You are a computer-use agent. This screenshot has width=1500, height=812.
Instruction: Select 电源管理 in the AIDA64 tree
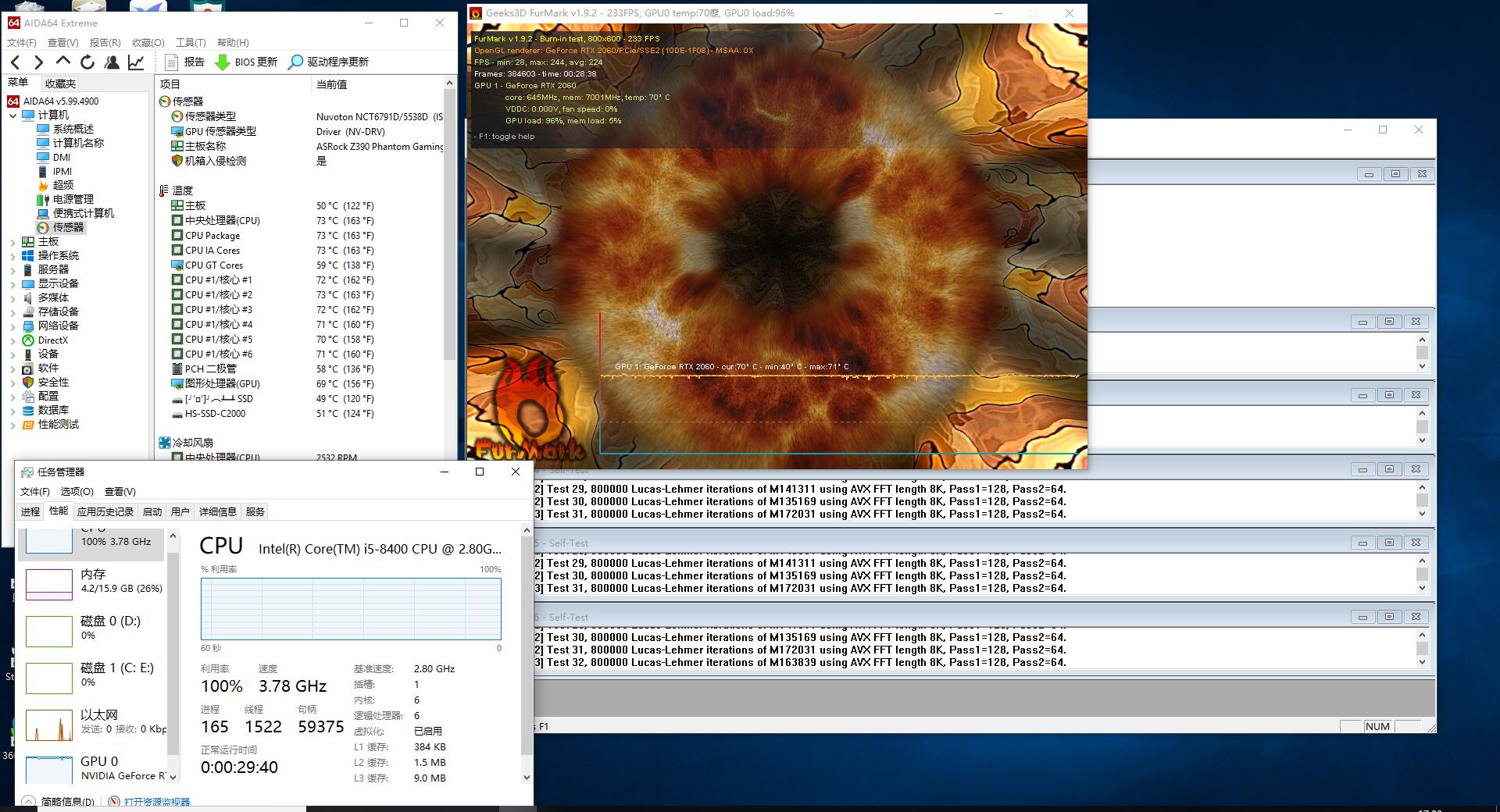pyautogui.click(x=73, y=199)
